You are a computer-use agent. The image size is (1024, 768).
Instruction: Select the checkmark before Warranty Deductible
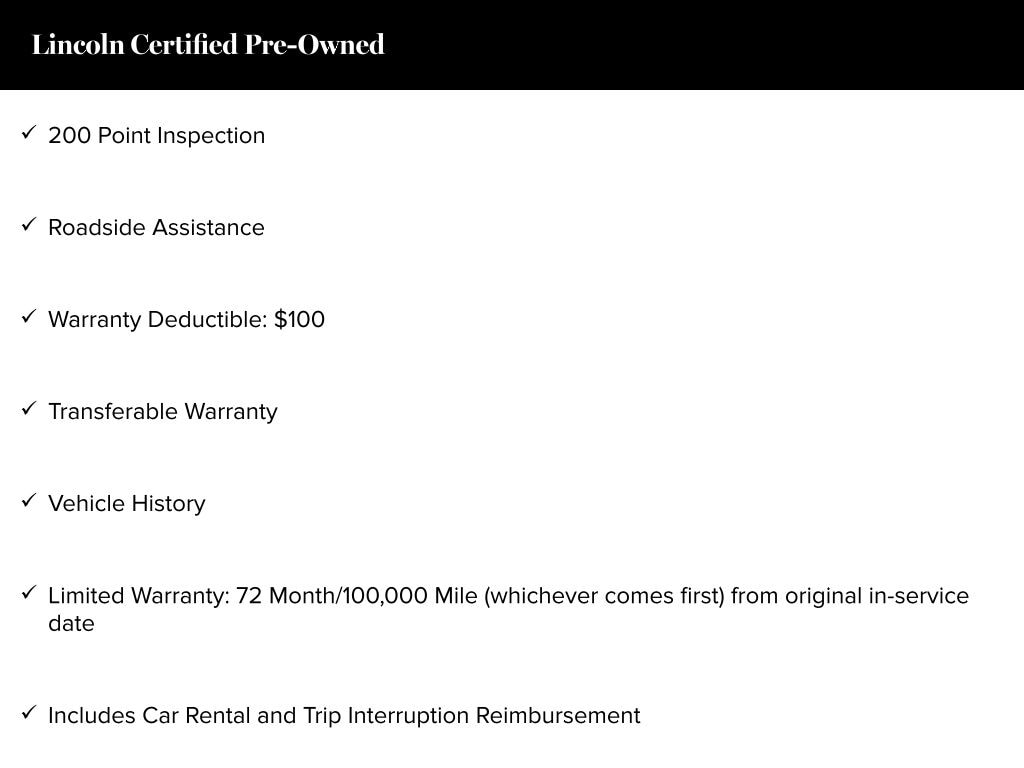[x=29, y=316]
